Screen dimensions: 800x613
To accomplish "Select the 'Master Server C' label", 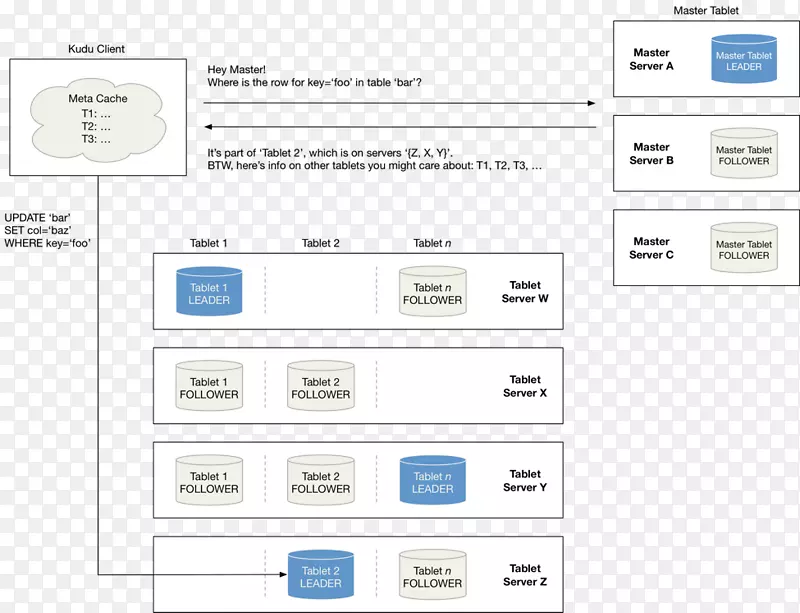I will tap(652, 248).
